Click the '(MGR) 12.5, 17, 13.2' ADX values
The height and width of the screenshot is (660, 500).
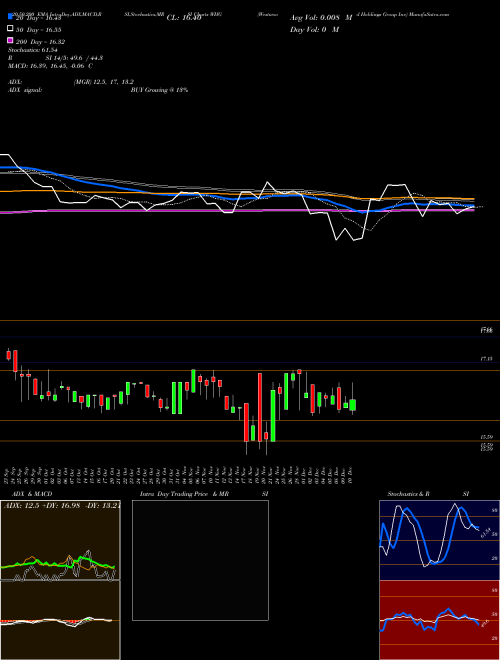pos(104,82)
